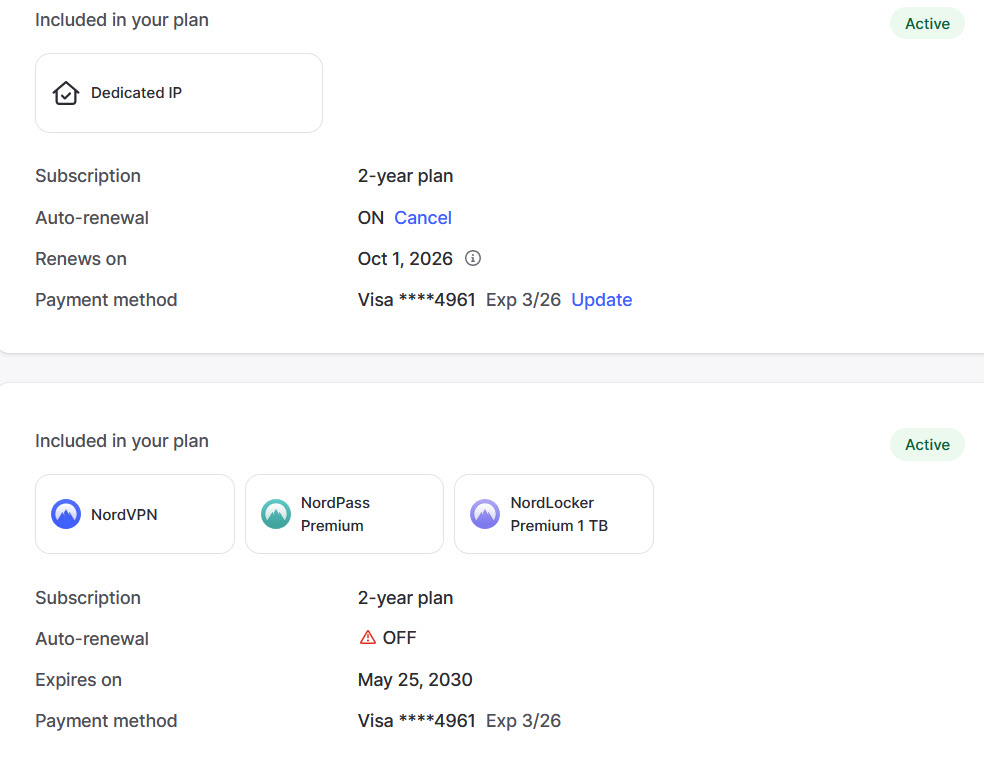Click 'Visa ****4961' in the NordVPN bundle plan
Image resolution: width=984 pixels, height=766 pixels.
417,721
